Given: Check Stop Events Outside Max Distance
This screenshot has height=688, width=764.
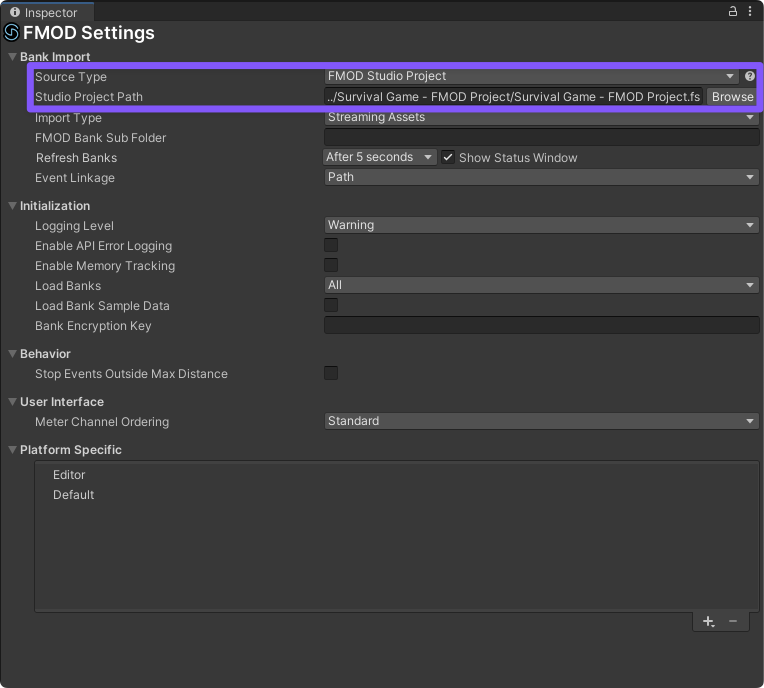Looking at the screenshot, I should tap(331, 373).
